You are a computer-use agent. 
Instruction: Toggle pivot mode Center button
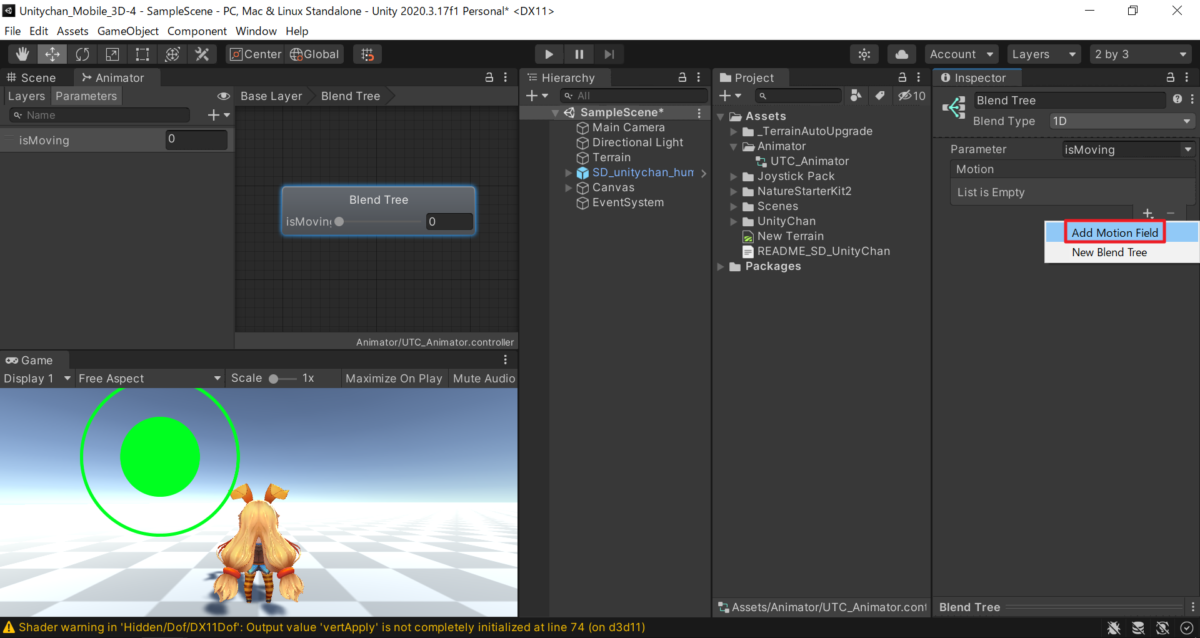pyautogui.click(x=256, y=54)
